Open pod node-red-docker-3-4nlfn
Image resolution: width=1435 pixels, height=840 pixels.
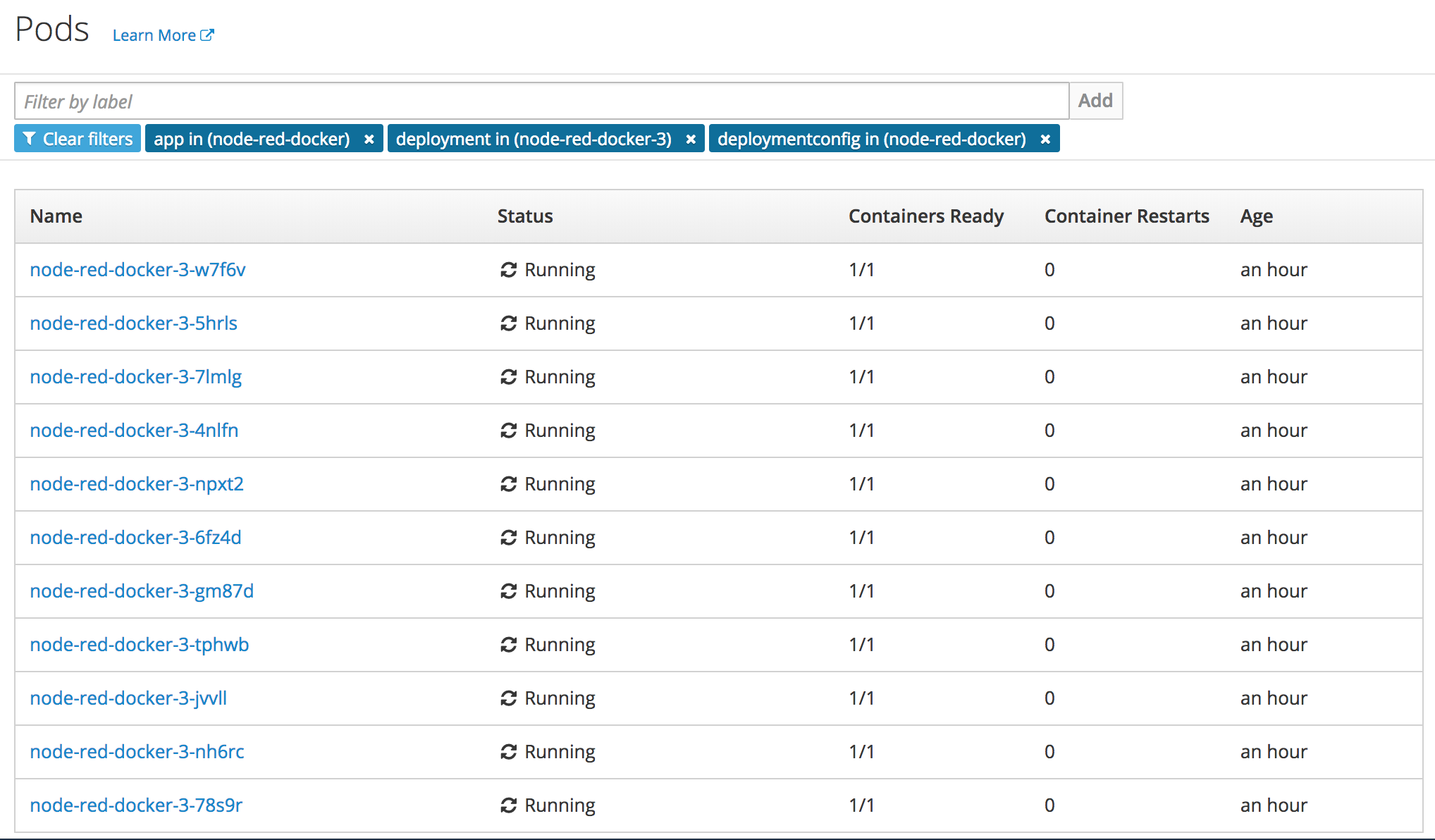pyautogui.click(x=134, y=431)
